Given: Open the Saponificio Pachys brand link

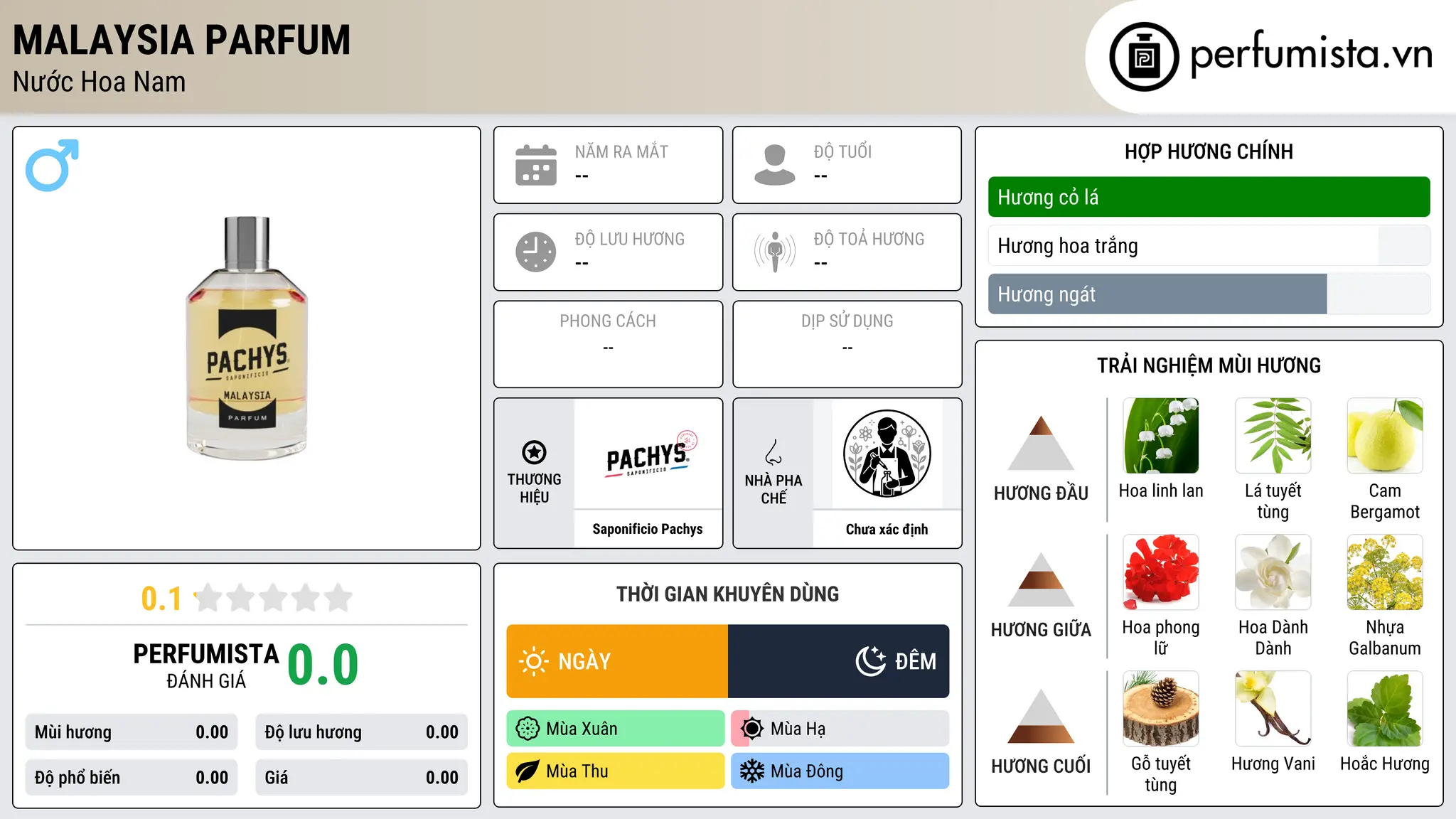Looking at the screenshot, I should coord(648,529).
